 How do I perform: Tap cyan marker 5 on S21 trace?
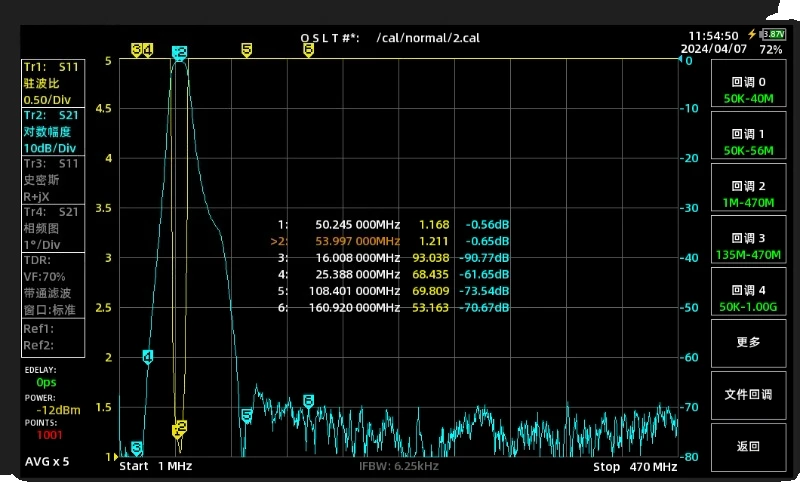pos(246,416)
